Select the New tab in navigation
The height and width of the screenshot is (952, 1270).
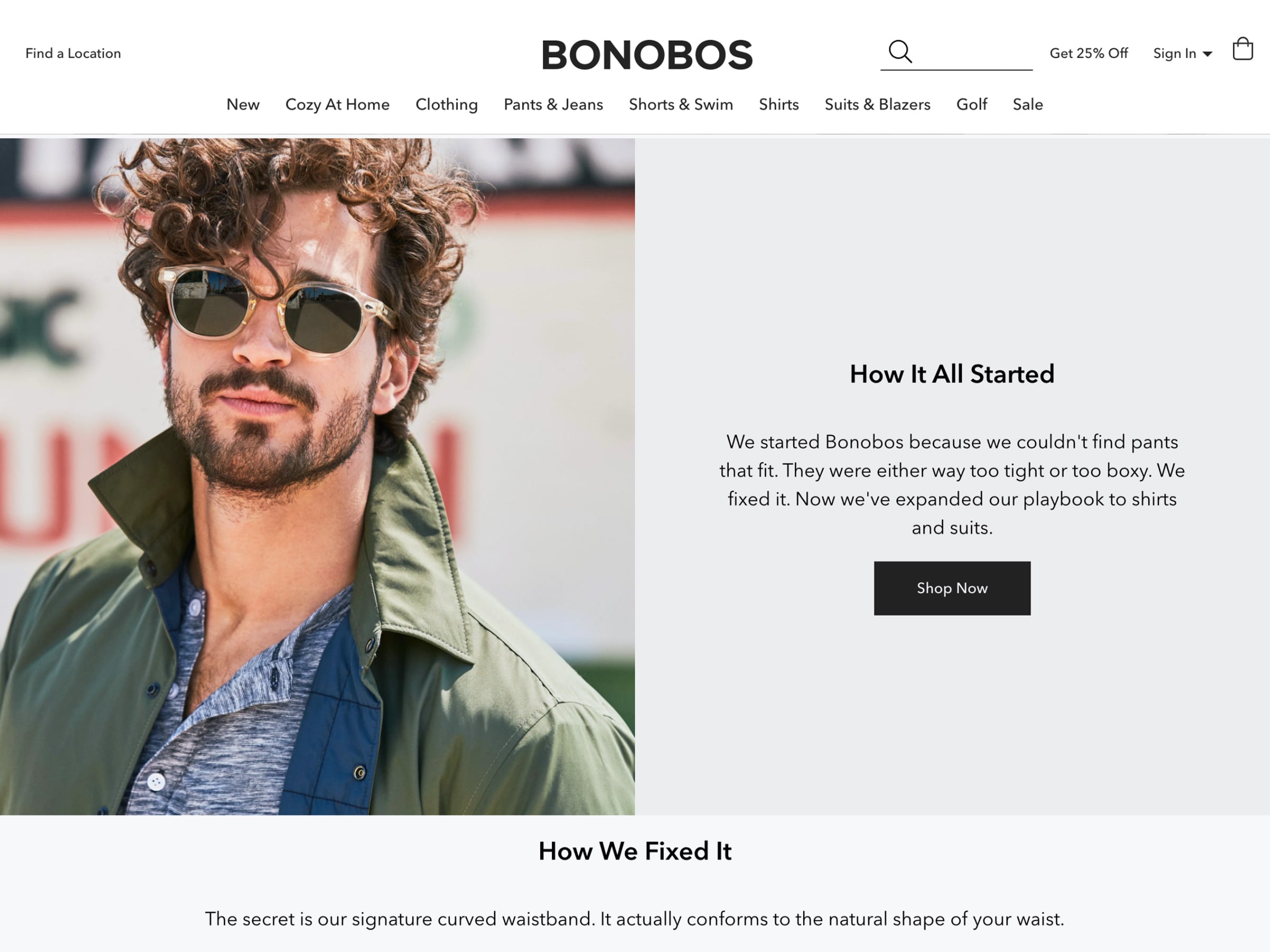click(x=243, y=104)
